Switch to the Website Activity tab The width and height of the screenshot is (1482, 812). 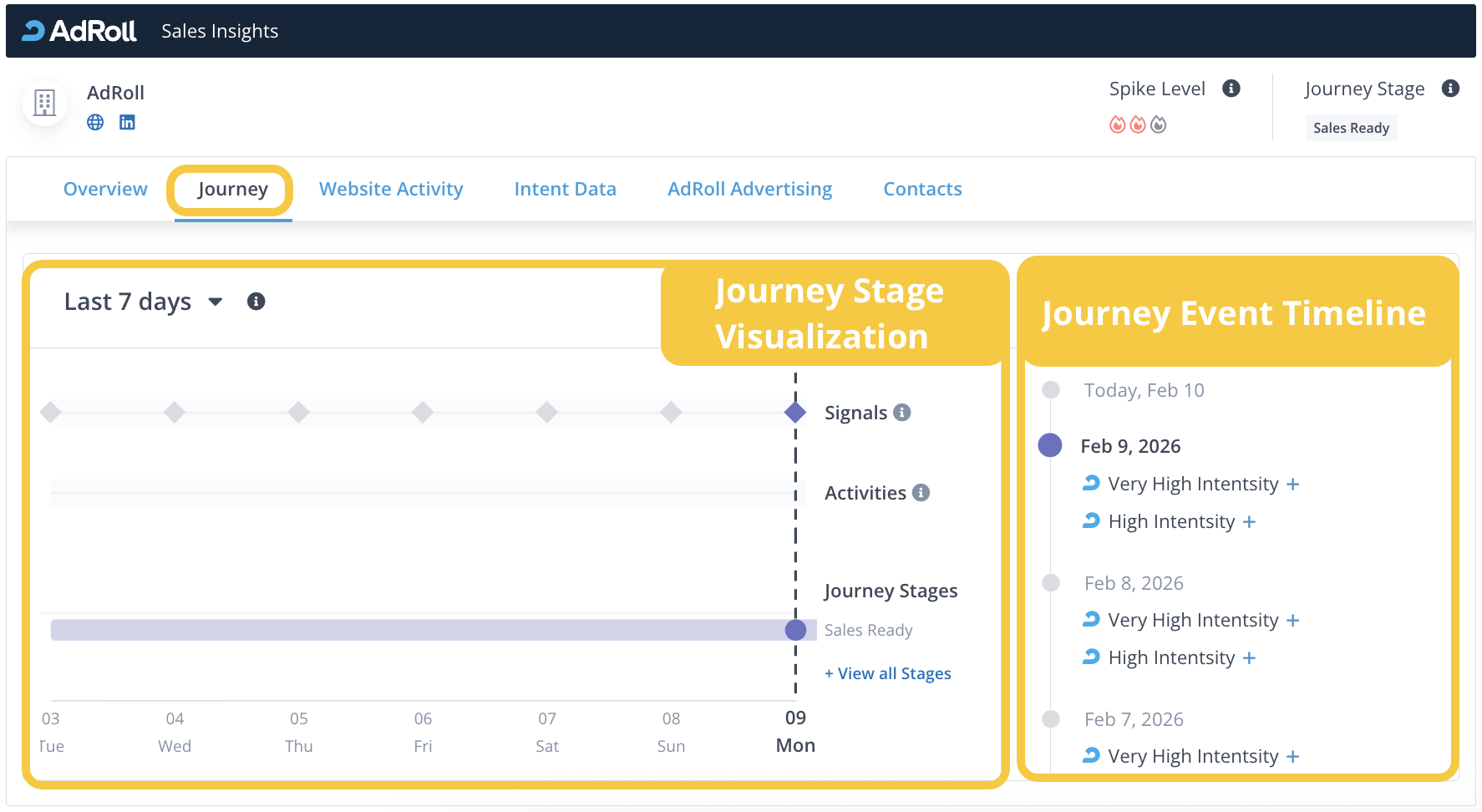point(391,190)
